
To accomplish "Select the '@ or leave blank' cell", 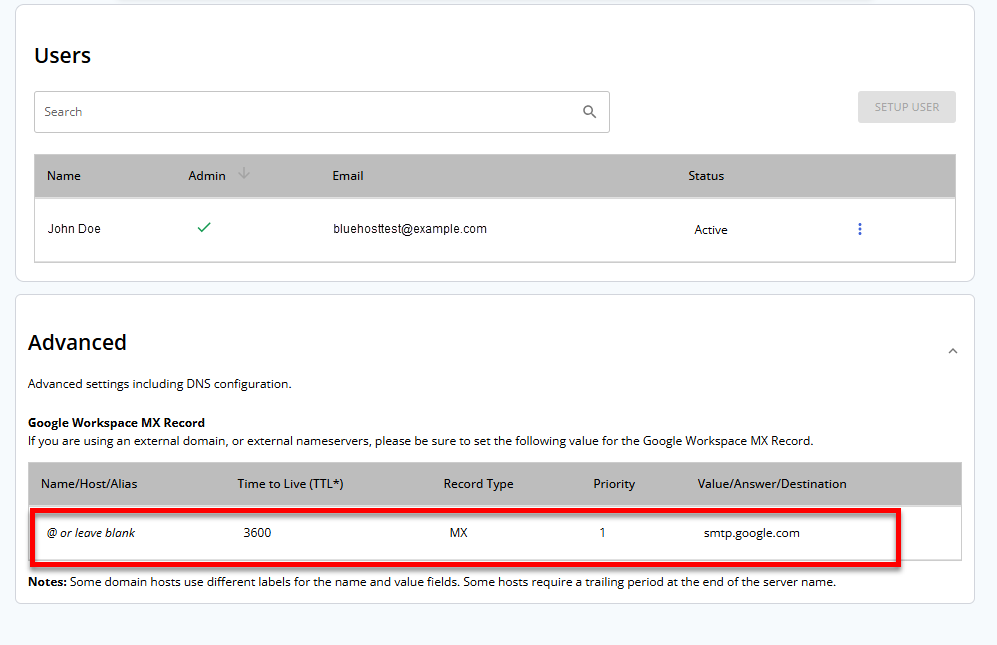I will click(x=91, y=532).
